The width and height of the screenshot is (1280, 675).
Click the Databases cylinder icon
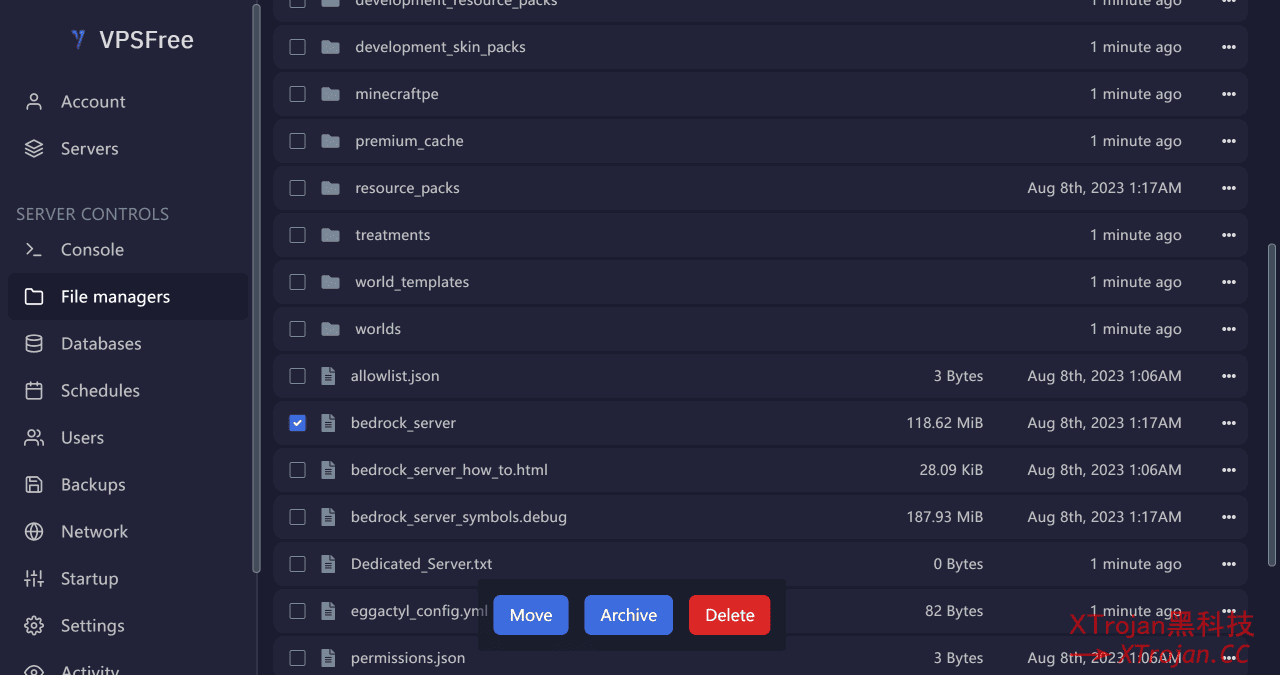[x=34, y=344]
